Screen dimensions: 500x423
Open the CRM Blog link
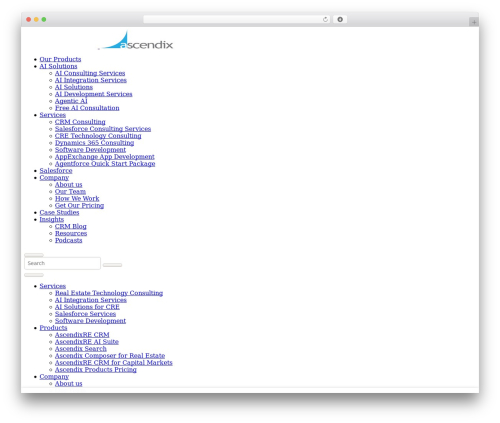(71, 227)
